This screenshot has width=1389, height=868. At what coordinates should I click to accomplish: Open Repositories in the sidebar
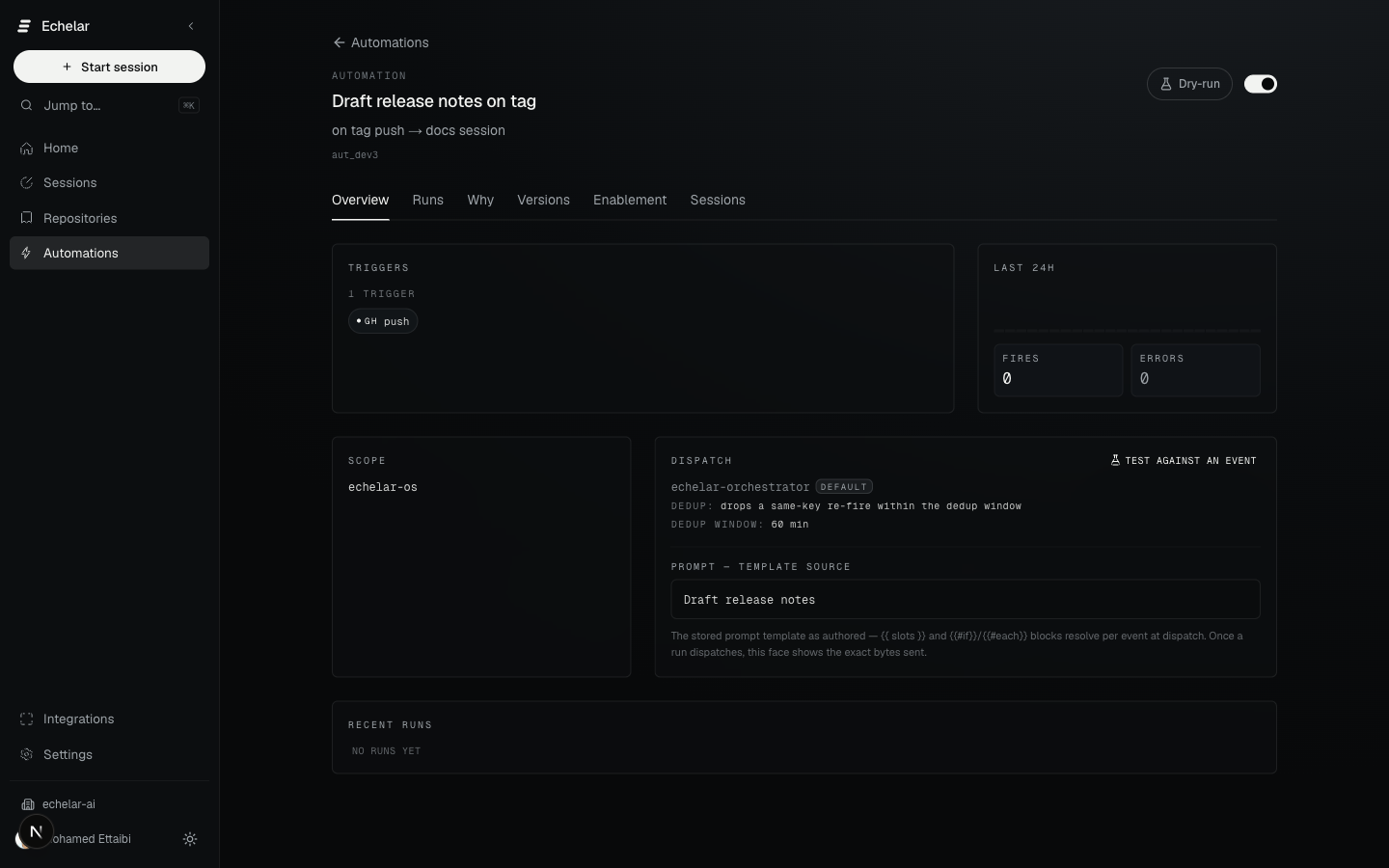point(109,218)
